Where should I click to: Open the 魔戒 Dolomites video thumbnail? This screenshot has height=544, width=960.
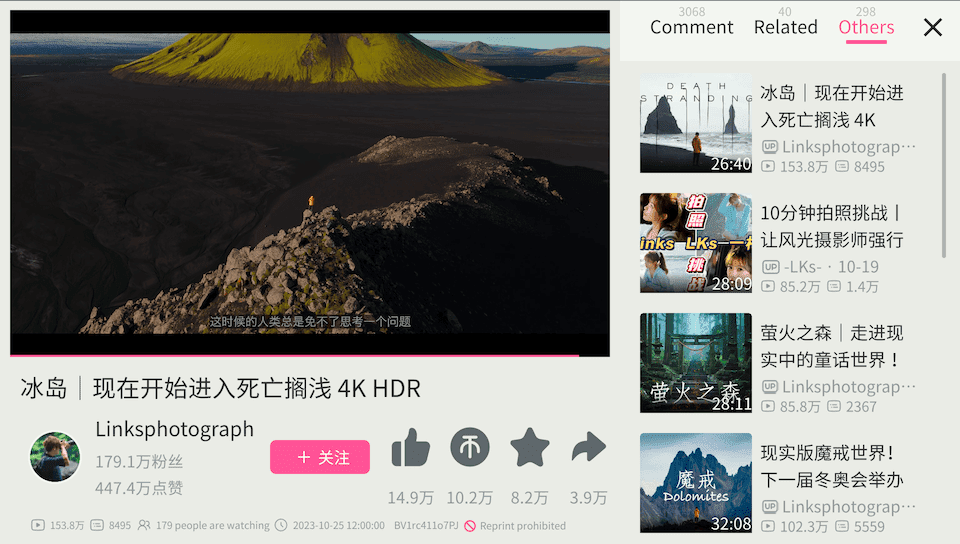[x=696, y=483]
